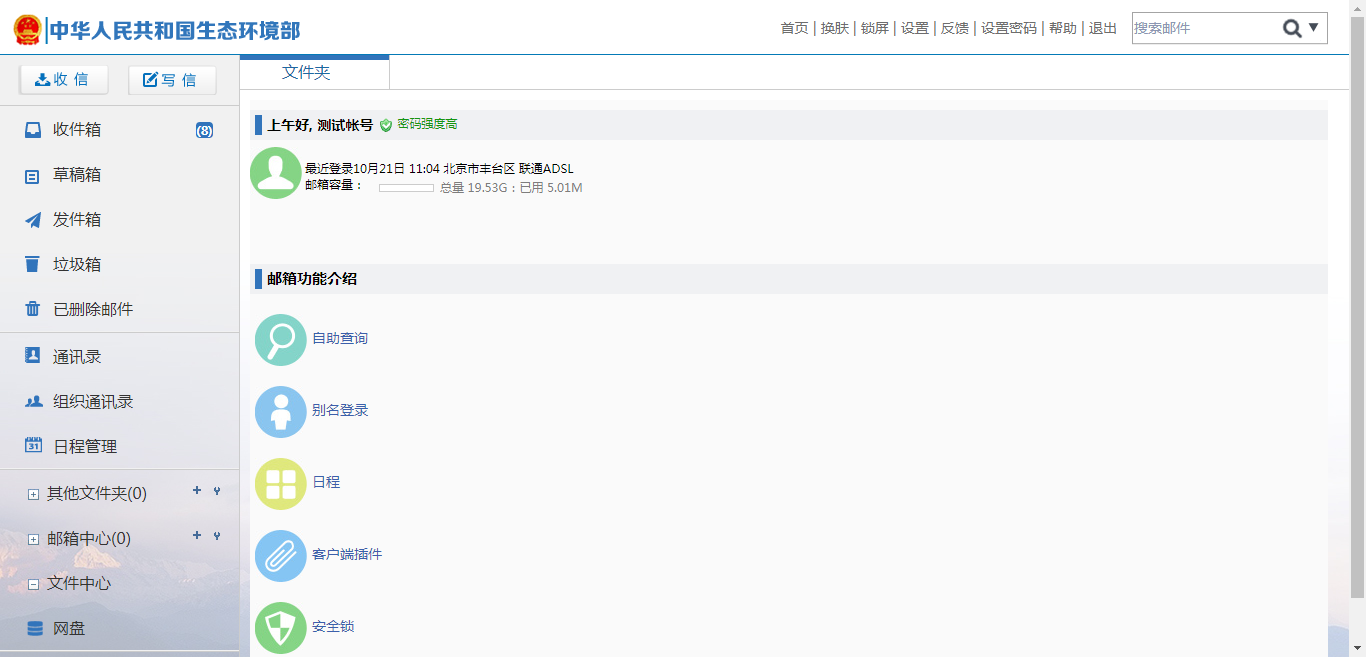Open the 网盘 disk item
The width and height of the screenshot is (1366, 657).
(68, 628)
